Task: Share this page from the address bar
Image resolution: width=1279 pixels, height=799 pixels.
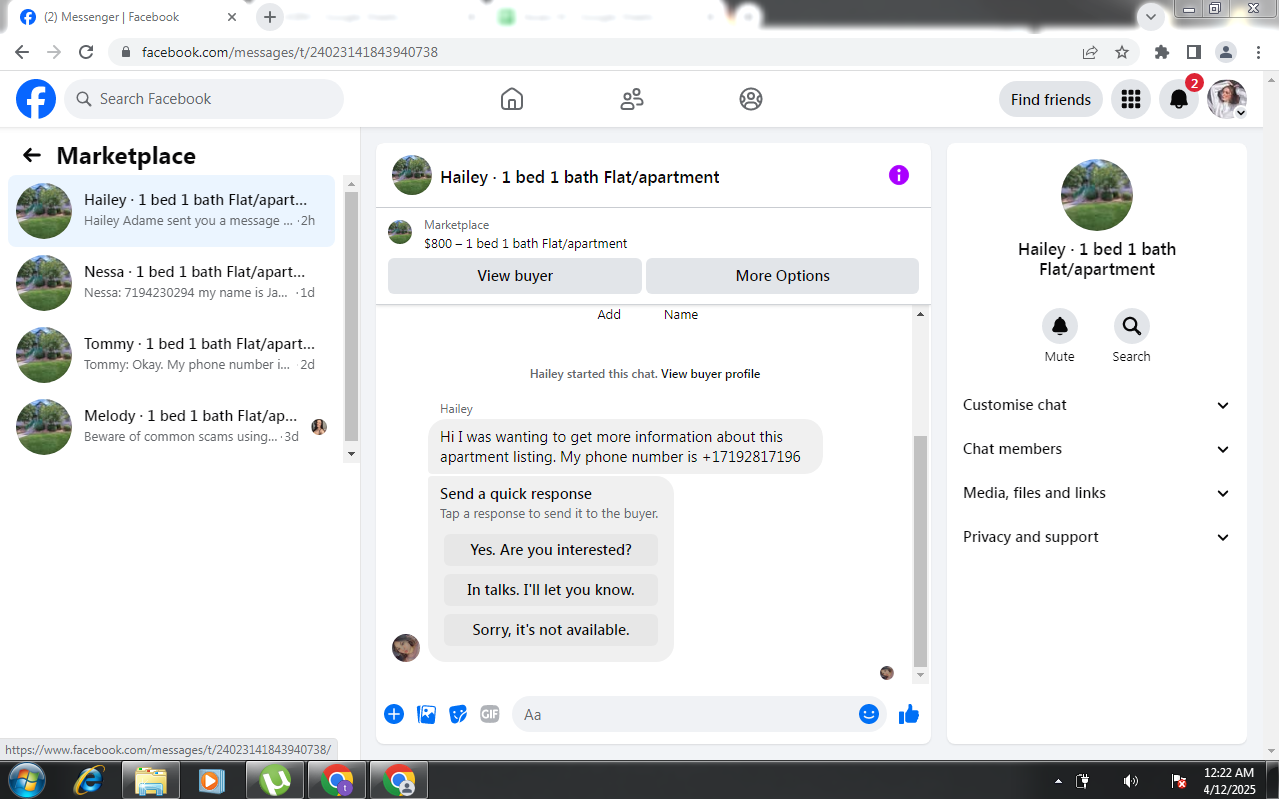Action: [1090, 52]
